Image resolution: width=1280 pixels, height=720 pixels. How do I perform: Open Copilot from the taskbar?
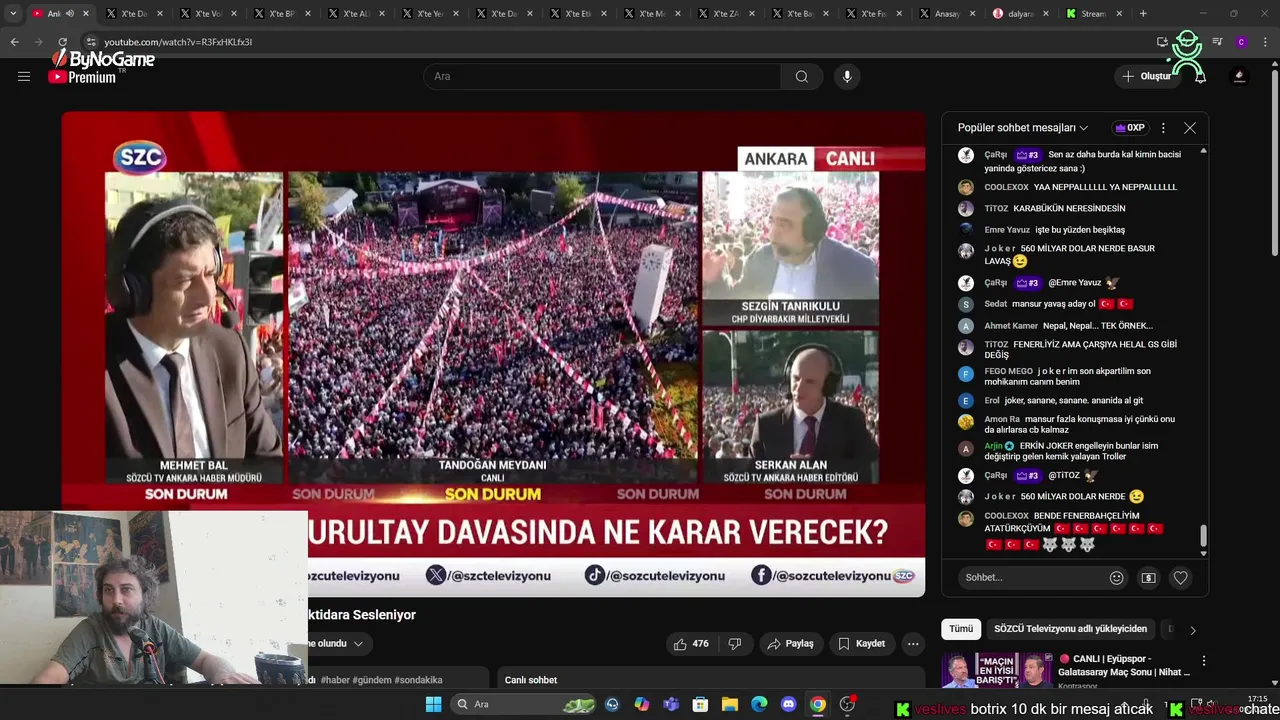point(641,704)
